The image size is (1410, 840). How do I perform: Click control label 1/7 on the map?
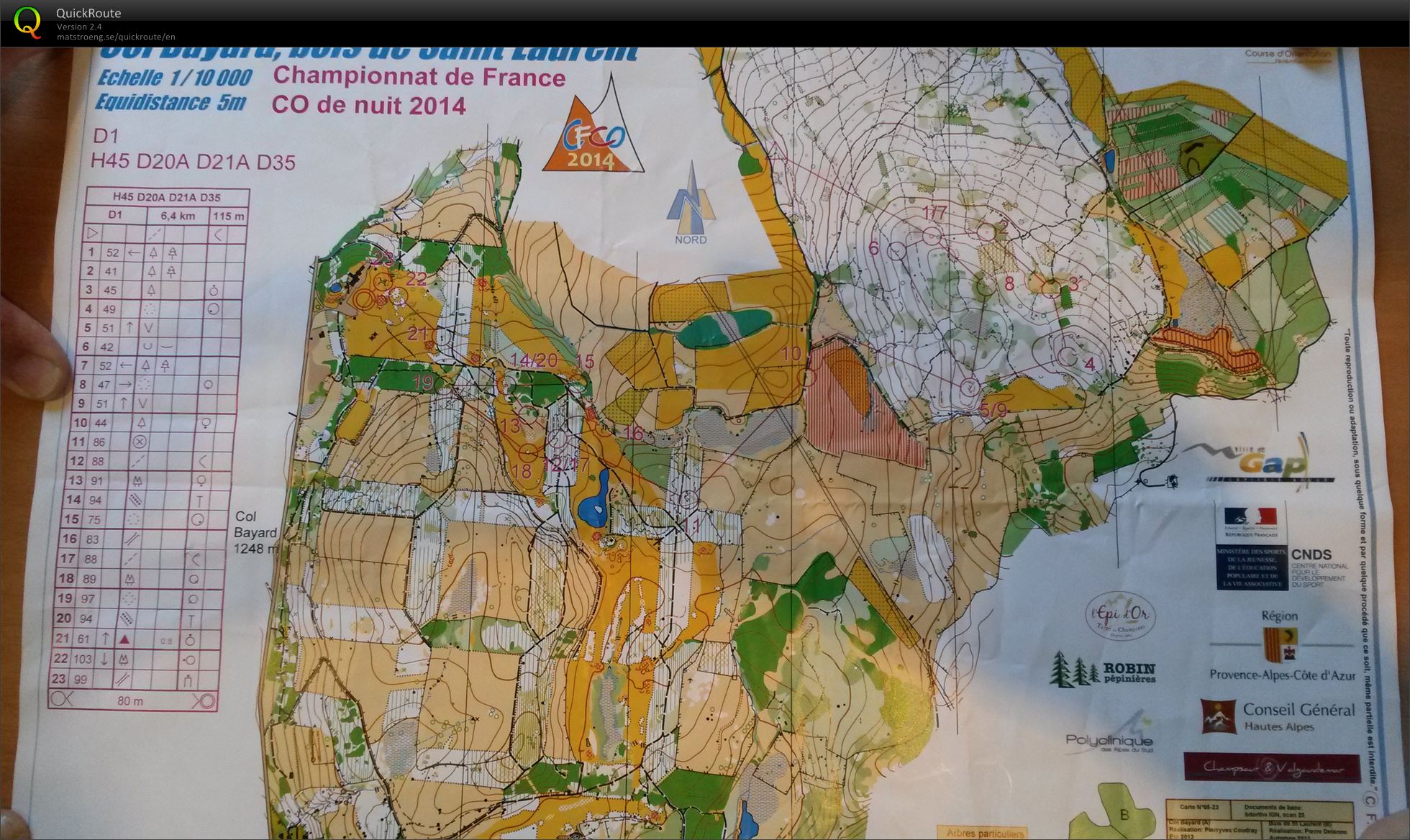tap(934, 212)
